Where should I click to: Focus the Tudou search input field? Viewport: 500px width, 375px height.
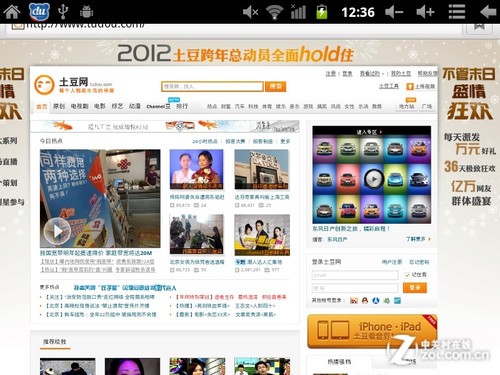coord(212,86)
